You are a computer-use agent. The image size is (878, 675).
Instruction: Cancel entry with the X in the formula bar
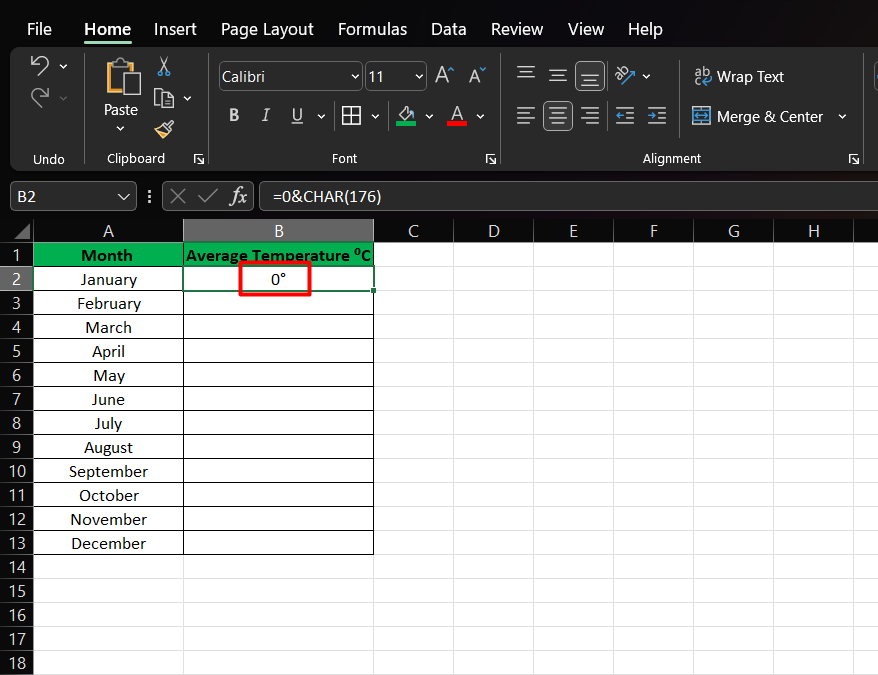(178, 197)
